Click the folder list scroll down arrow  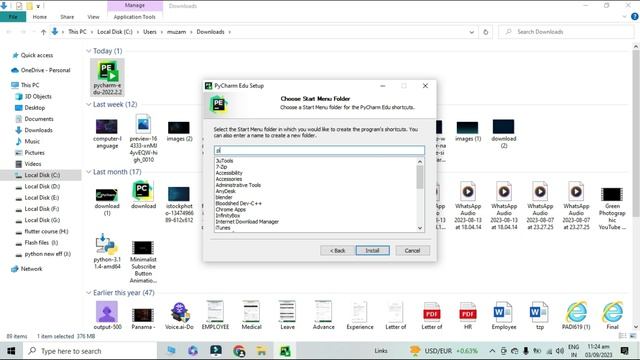click(x=420, y=228)
